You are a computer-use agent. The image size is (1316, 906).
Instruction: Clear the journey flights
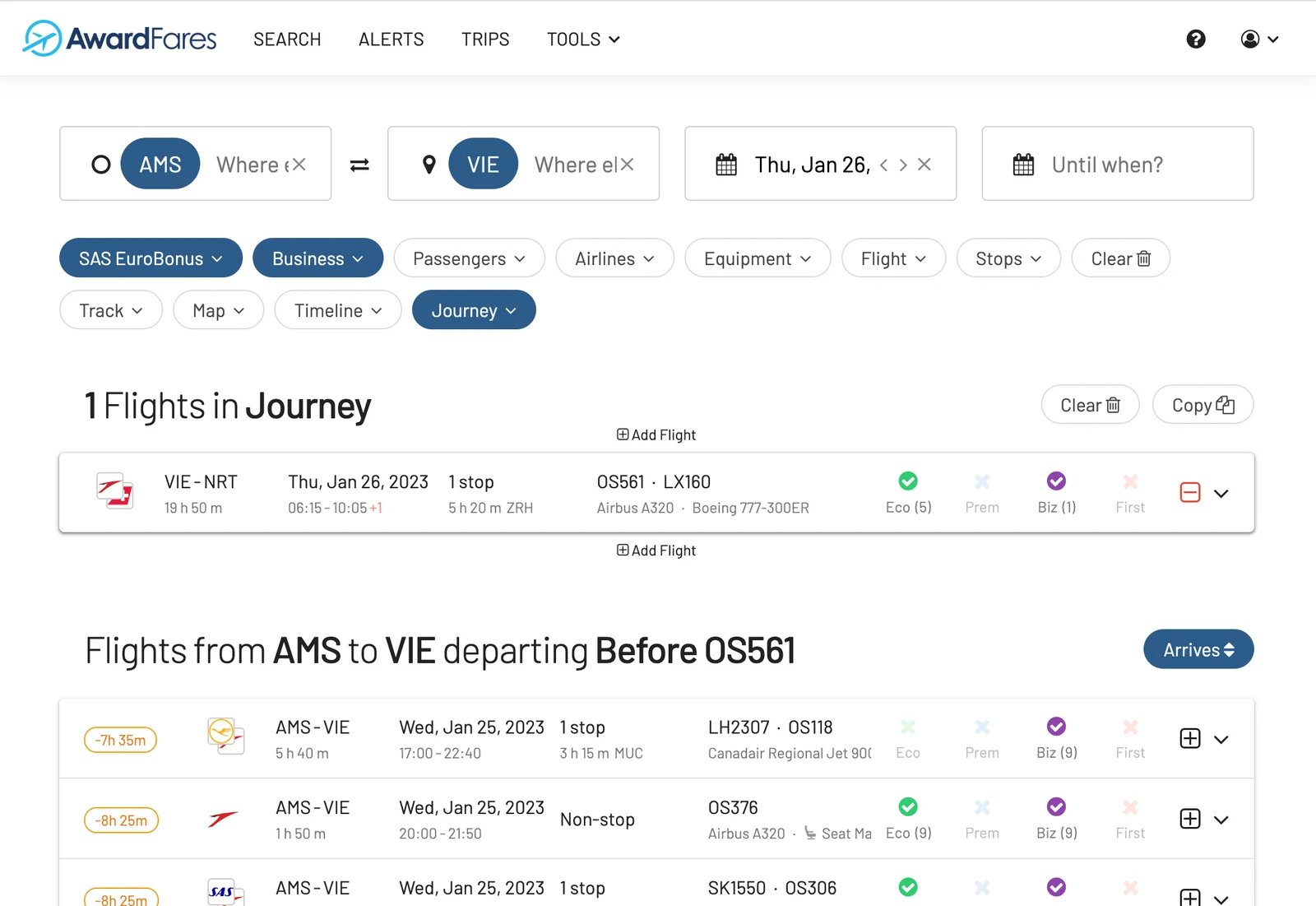1090,405
